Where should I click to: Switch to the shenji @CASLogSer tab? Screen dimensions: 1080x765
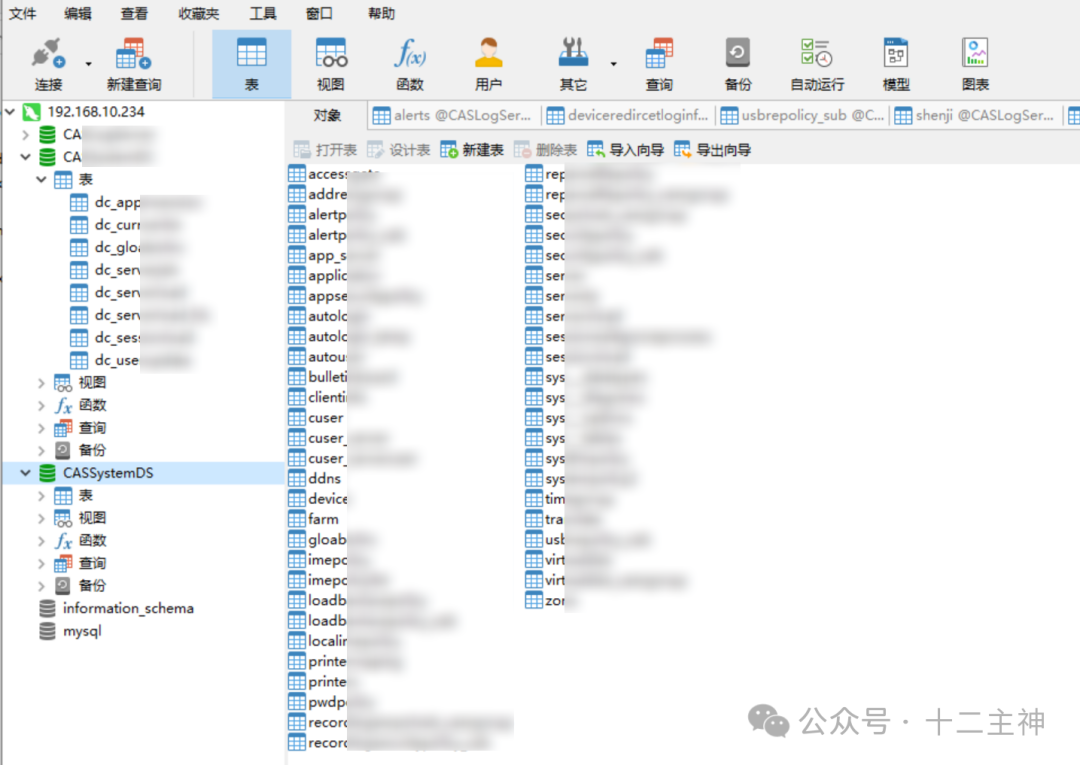pyautogui.click(x=976, y=116)
